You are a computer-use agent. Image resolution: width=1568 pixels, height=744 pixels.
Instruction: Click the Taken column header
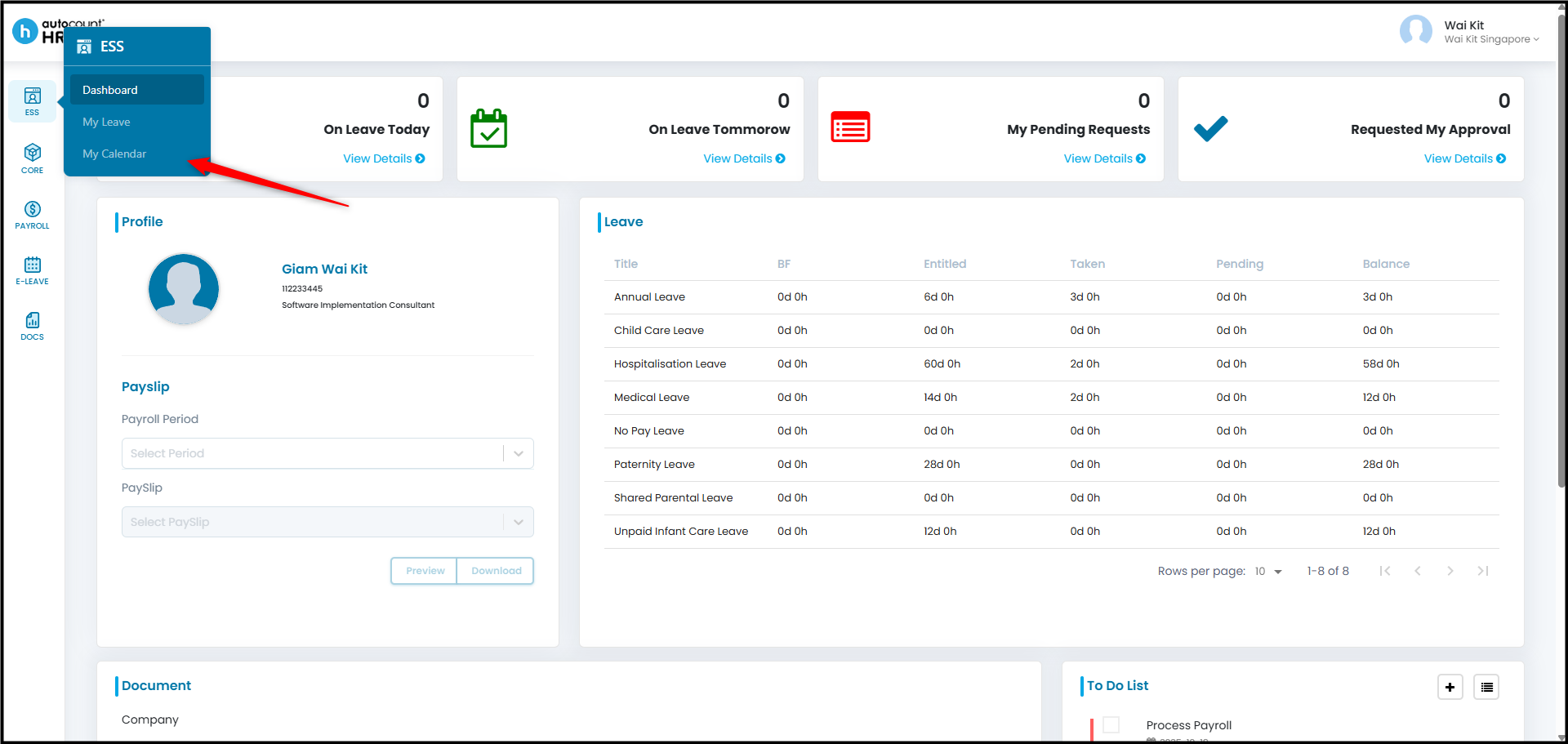click(x=1087, y=264)
